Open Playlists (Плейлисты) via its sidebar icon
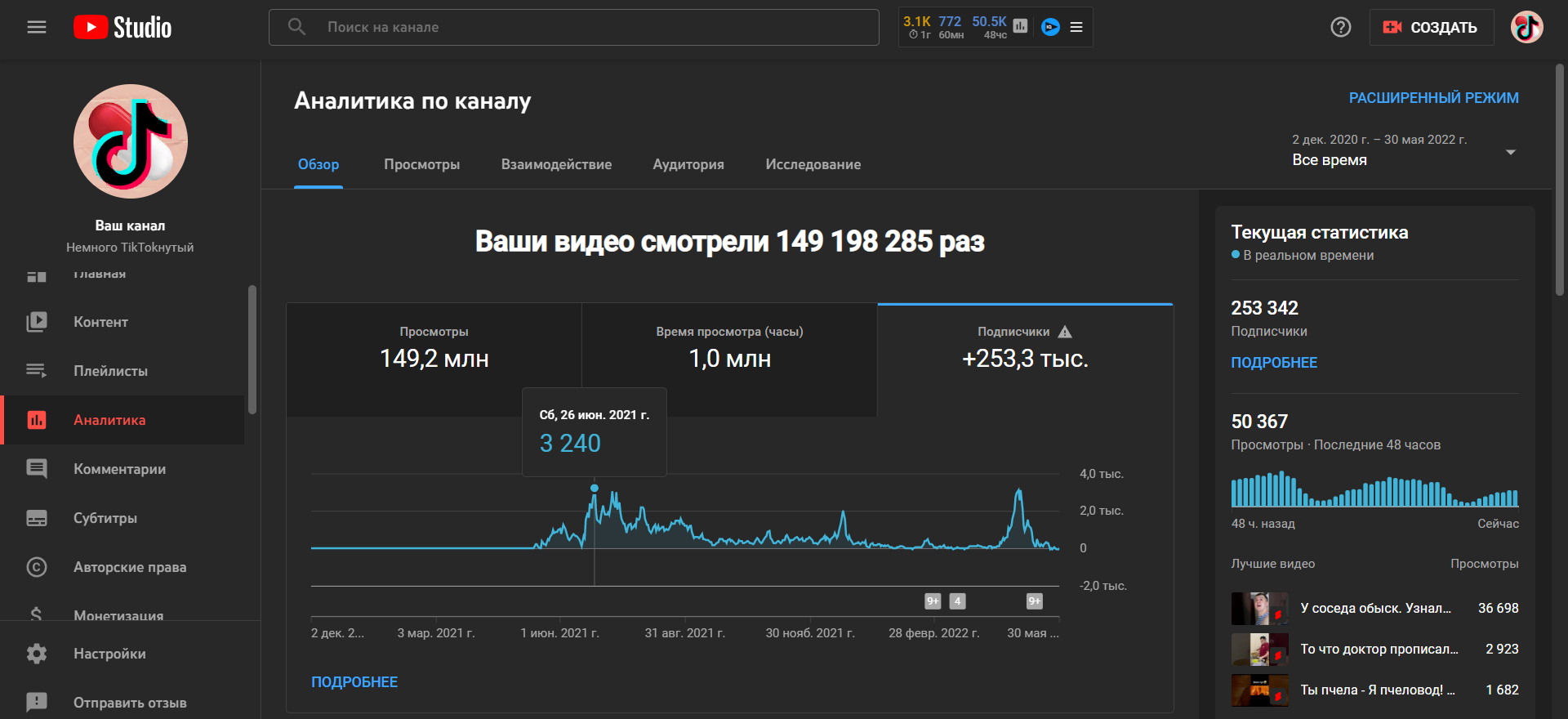Screen dimensions: 1568x719 pos(37,371)
